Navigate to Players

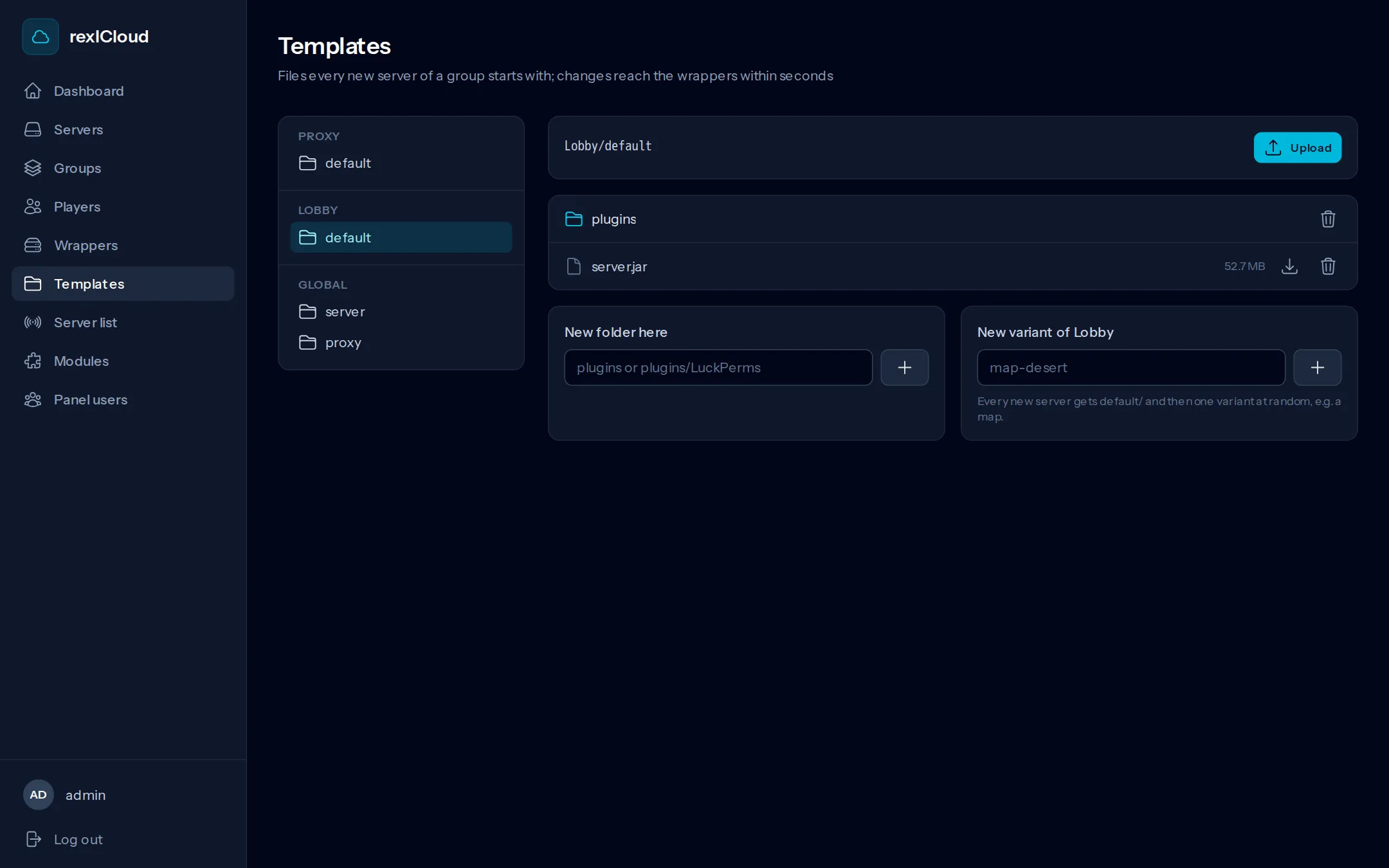pos(123,207)
